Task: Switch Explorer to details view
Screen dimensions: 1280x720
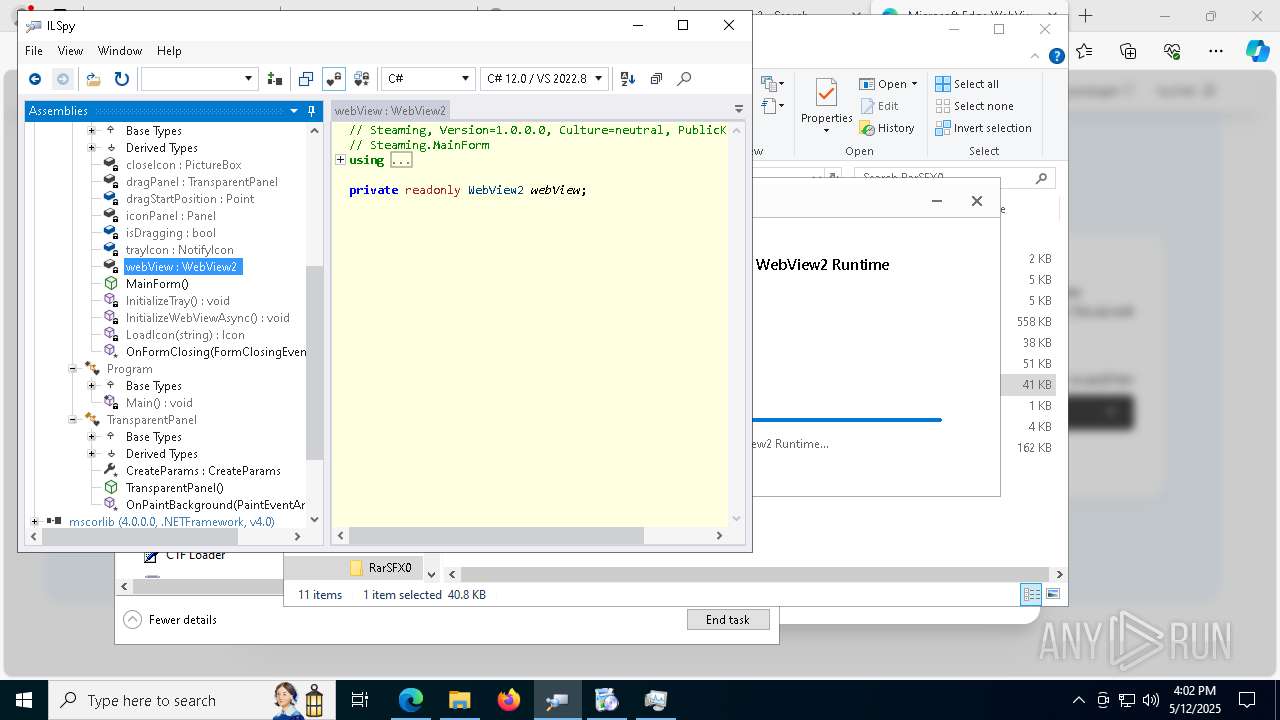Action: point(1031,595)
